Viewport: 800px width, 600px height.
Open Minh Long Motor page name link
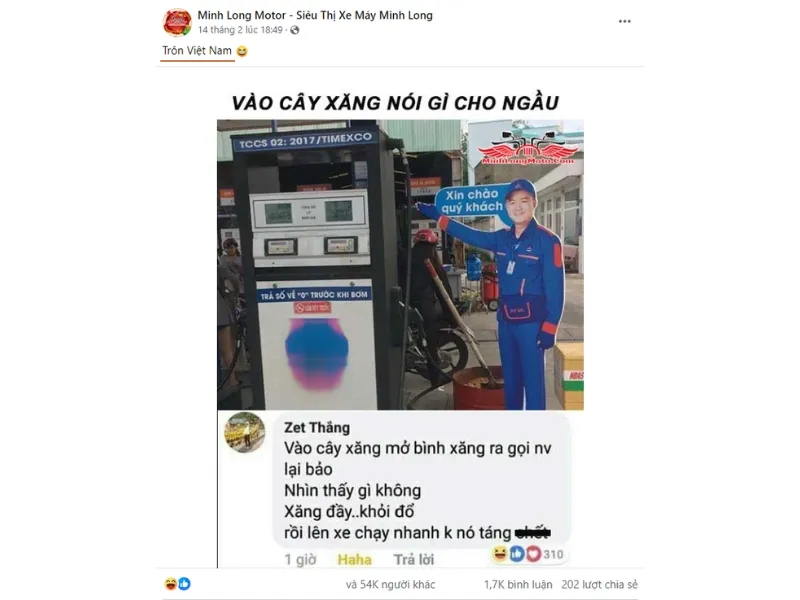click(315, 15)
